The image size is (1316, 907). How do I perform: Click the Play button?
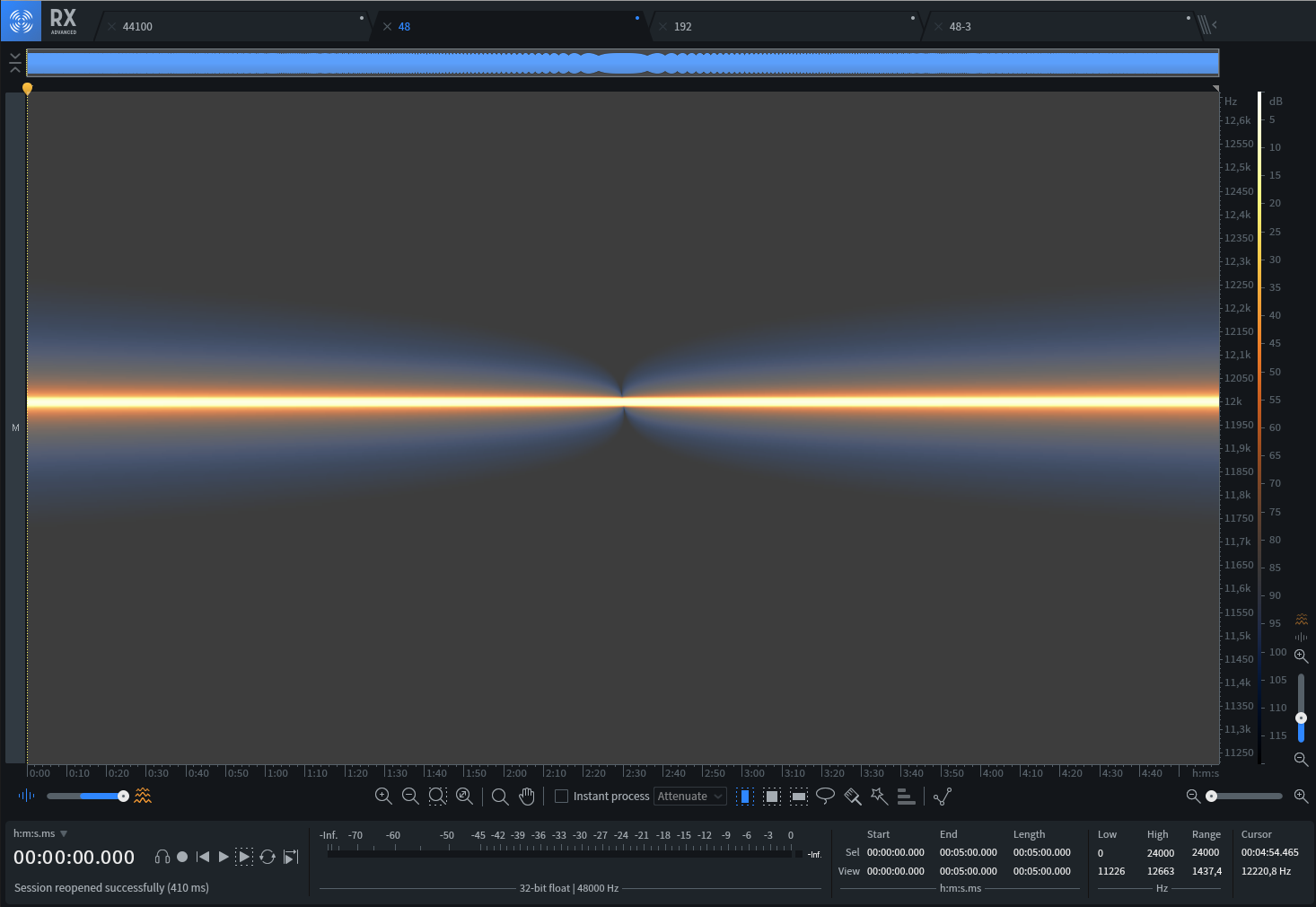click(x=224, y=857)
